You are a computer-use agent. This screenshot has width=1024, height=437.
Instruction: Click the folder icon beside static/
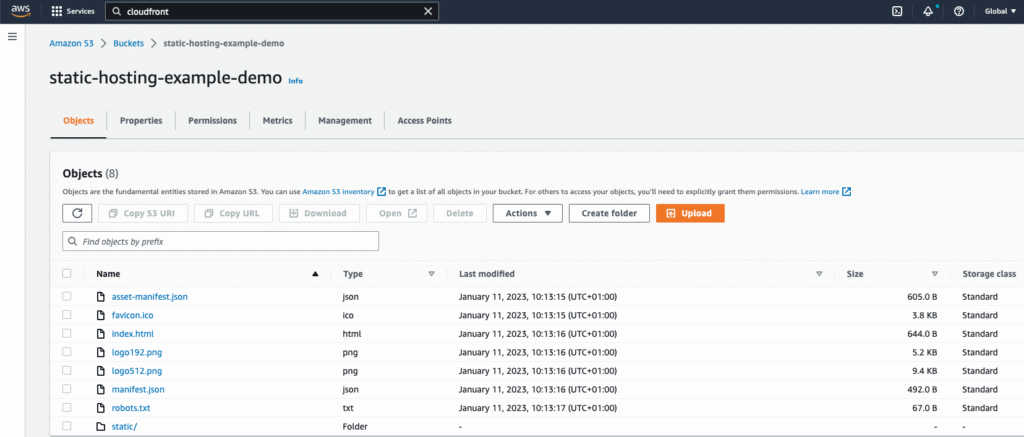[101, 427]
